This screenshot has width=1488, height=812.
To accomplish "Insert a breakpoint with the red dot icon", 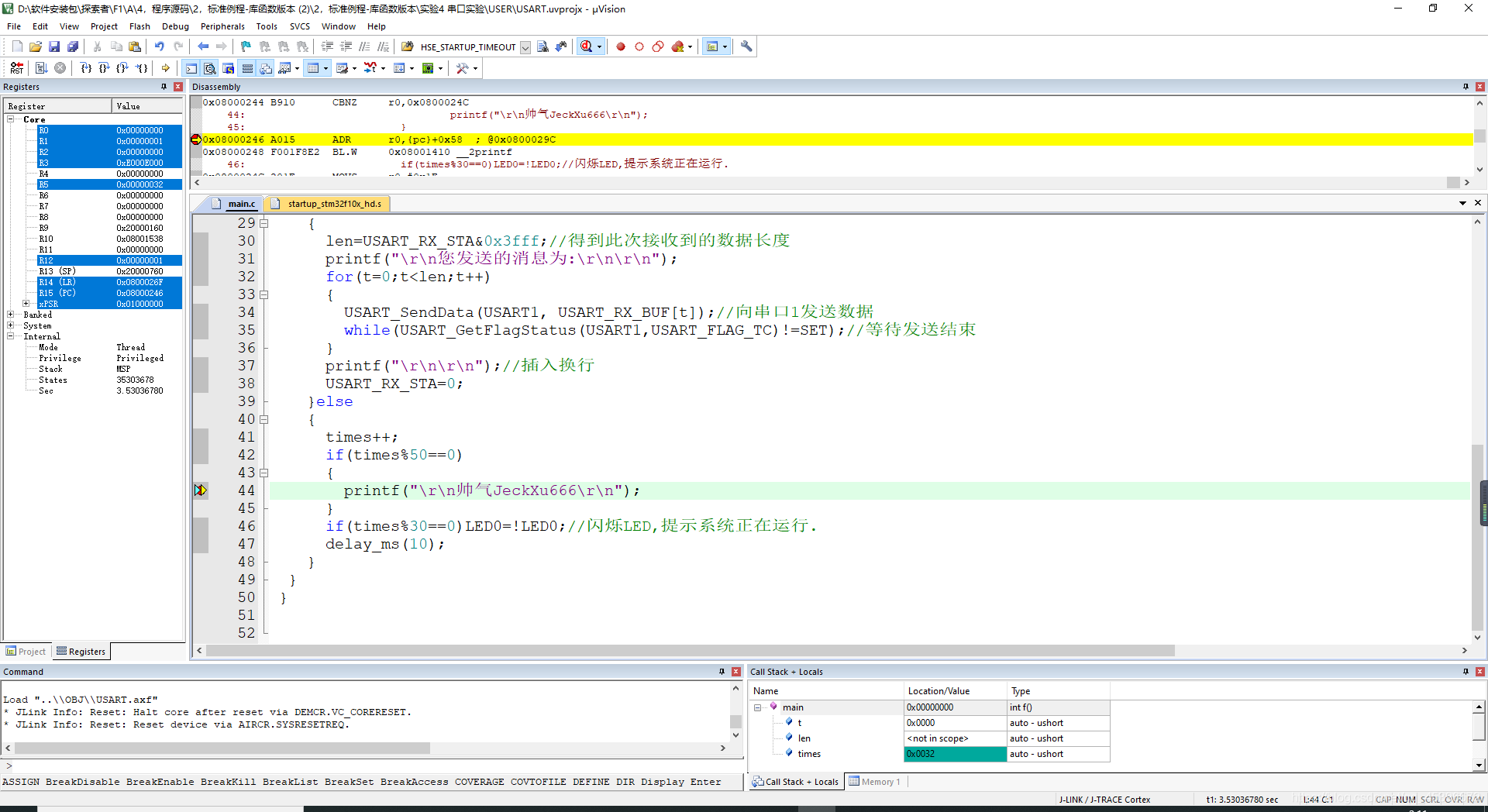I will point(621,46).
